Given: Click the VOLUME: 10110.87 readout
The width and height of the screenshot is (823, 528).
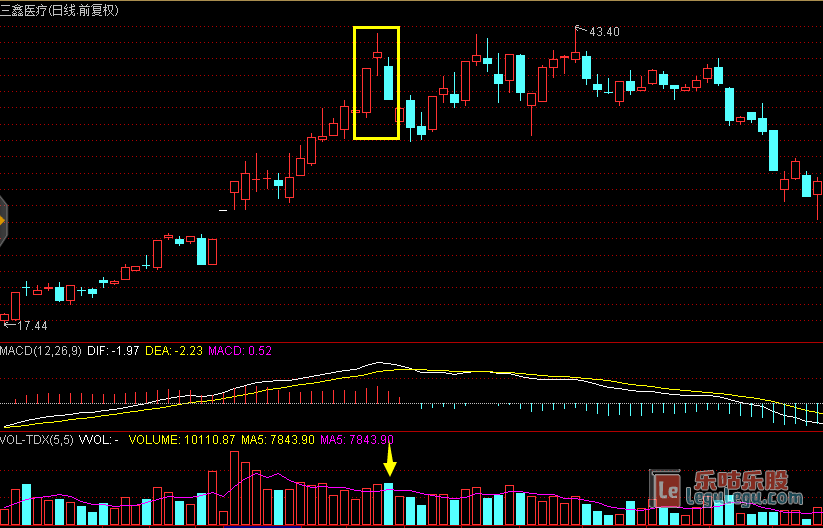Looking at the screenshot, I should [x=182, y=440].
